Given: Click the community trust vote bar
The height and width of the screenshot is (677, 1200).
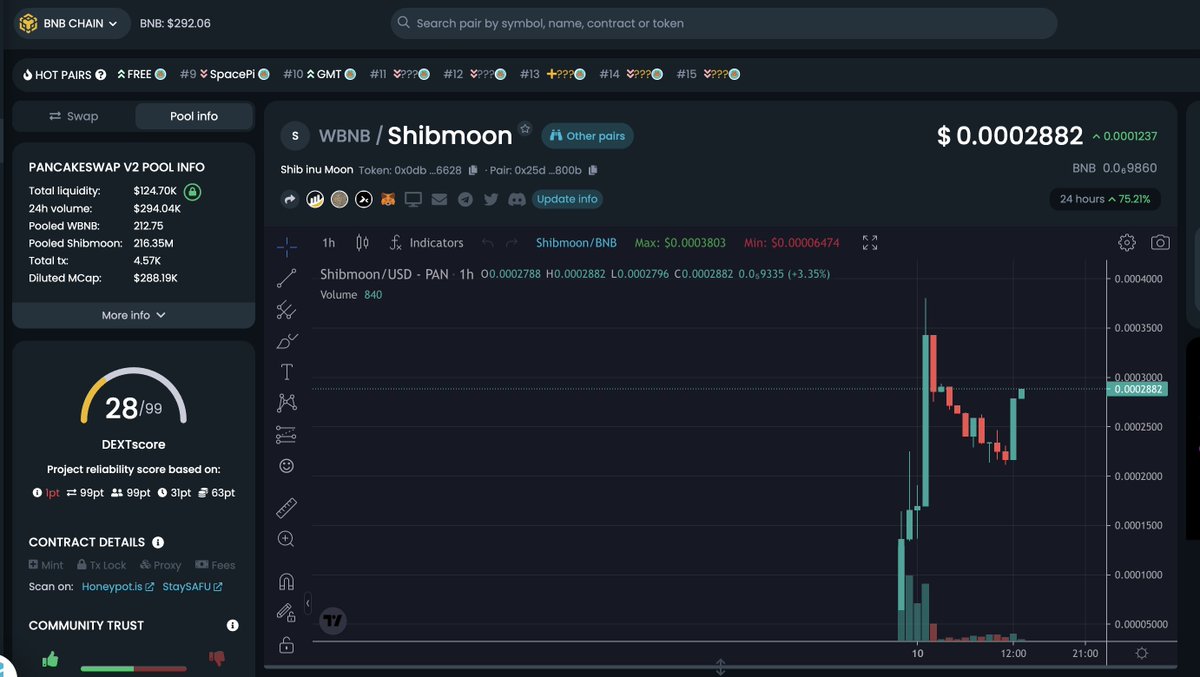Looking at the screenshot, I should [133, 668].
